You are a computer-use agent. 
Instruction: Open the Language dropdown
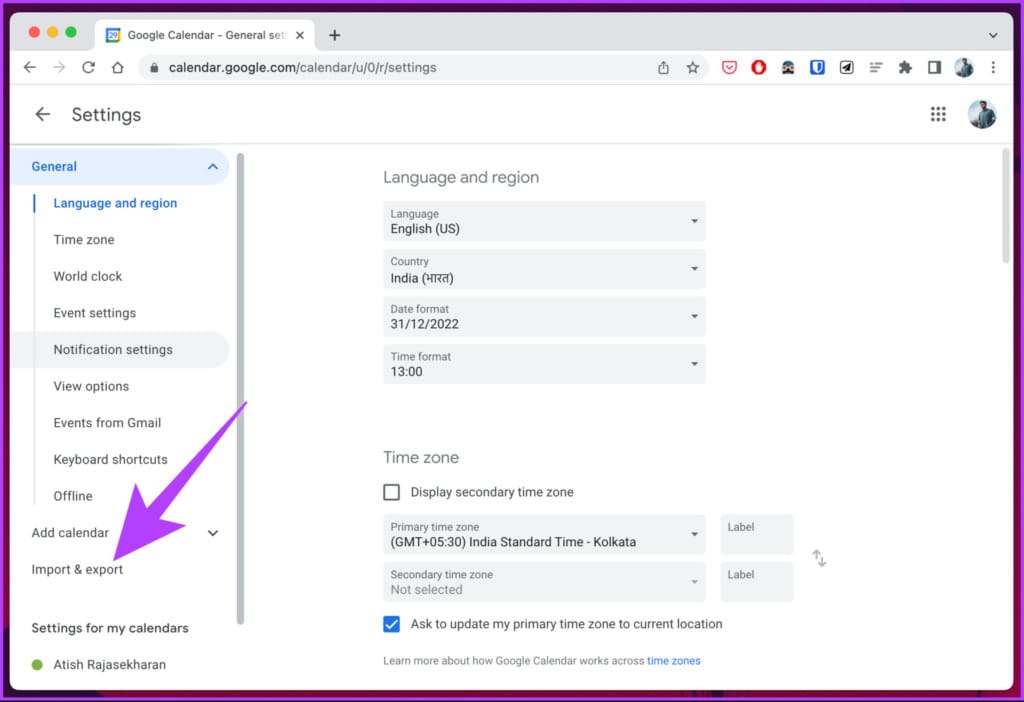(x=544, y=221)
